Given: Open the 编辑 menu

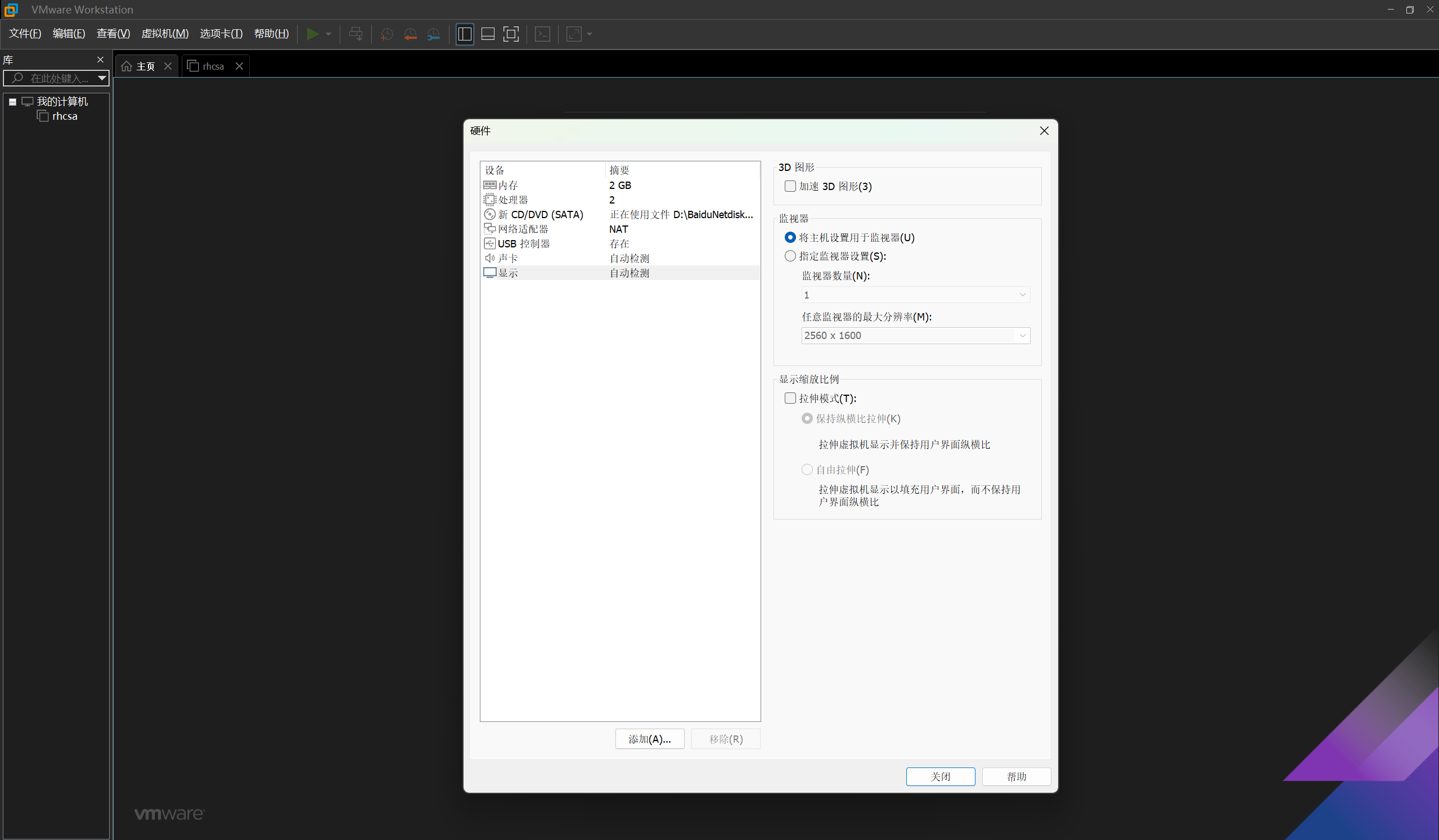Looking at the screenshot, I should point(69,34).
